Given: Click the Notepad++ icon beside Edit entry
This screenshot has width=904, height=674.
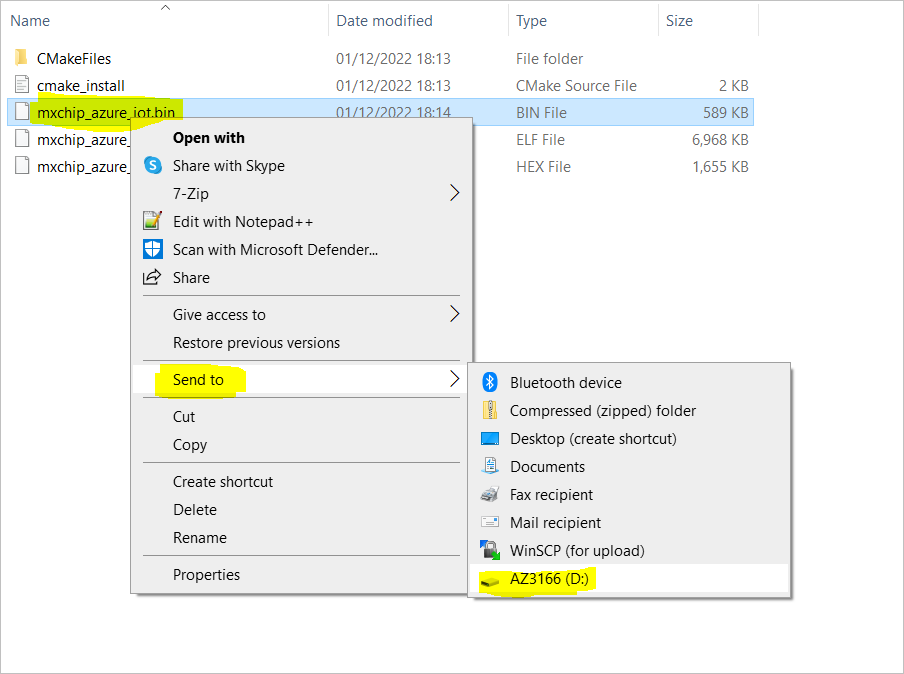Looking at the screenshot, I should [x=152, y=221].
